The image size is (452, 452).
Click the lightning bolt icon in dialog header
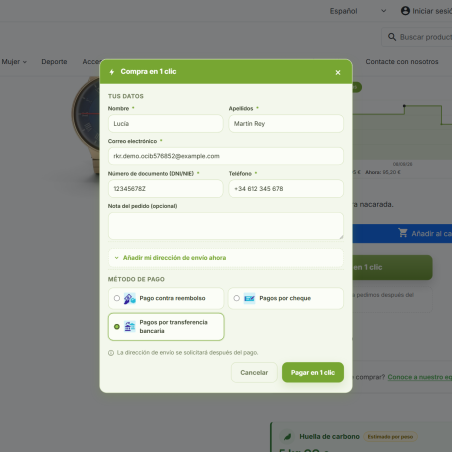click(x=112, y=72)
